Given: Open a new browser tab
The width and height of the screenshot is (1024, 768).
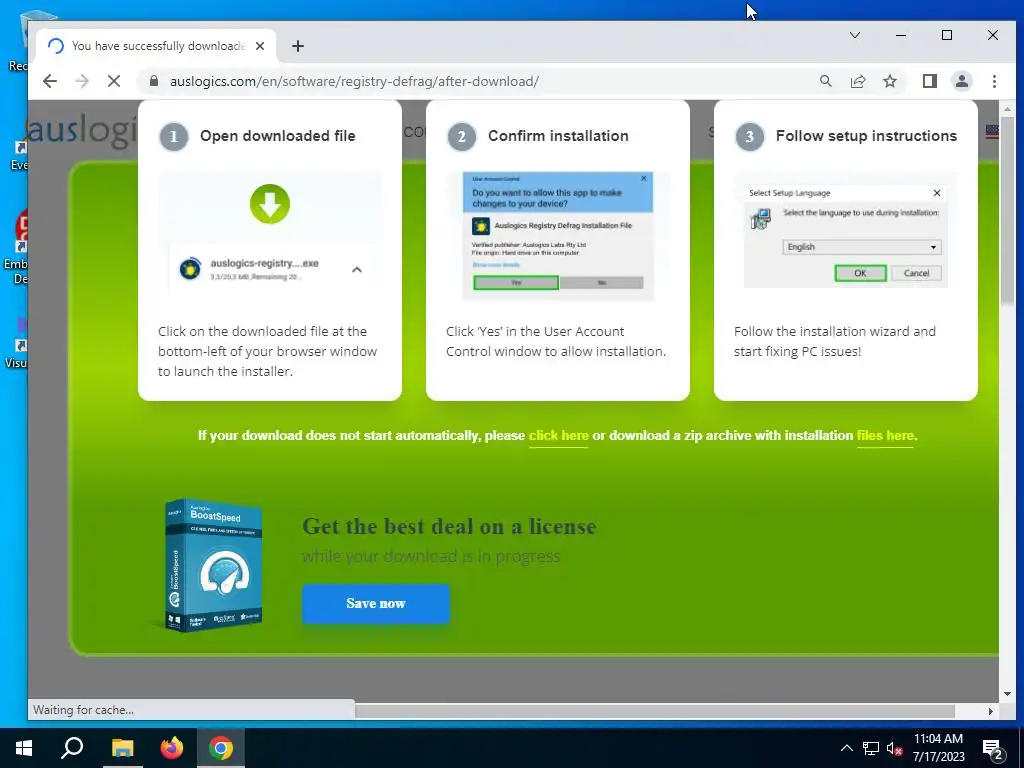Looking at the screenshot, I should [x=298, y=46].
